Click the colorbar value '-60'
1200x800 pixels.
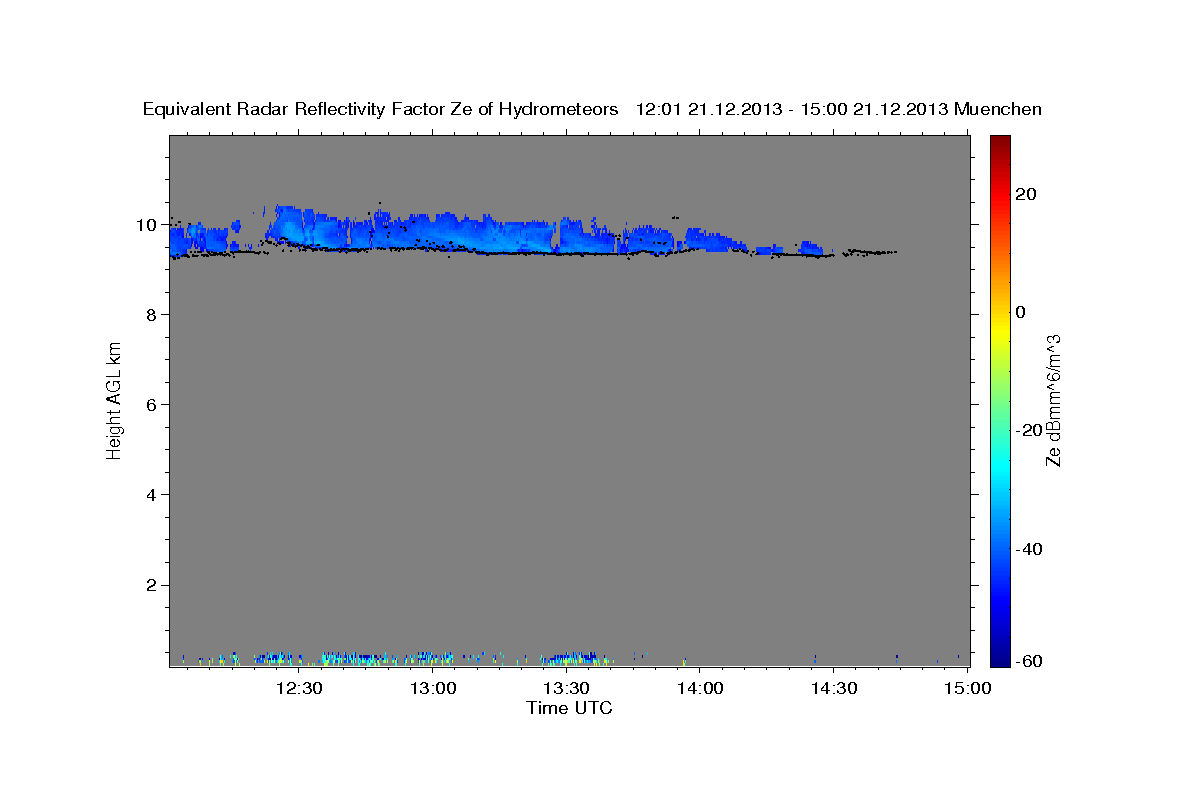[x=1030, y=661]
